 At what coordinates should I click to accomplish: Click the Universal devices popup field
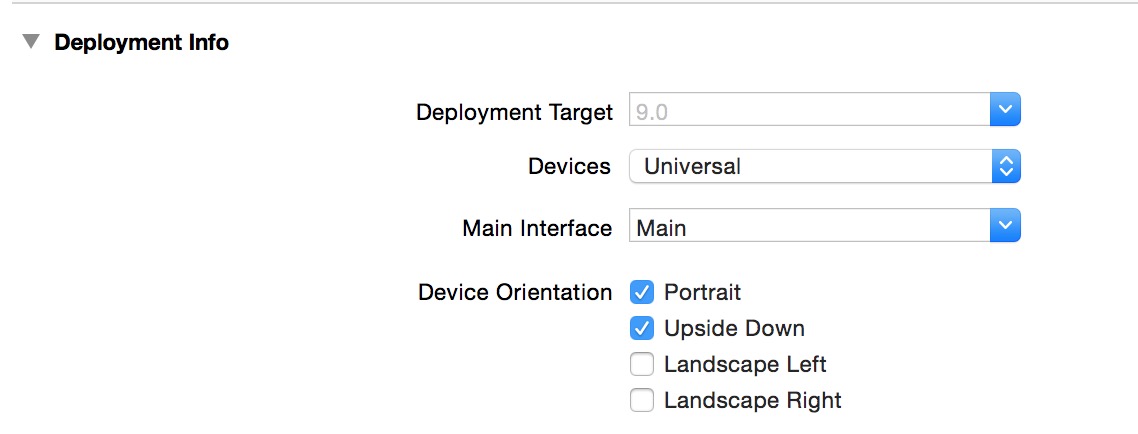point(808,166)
